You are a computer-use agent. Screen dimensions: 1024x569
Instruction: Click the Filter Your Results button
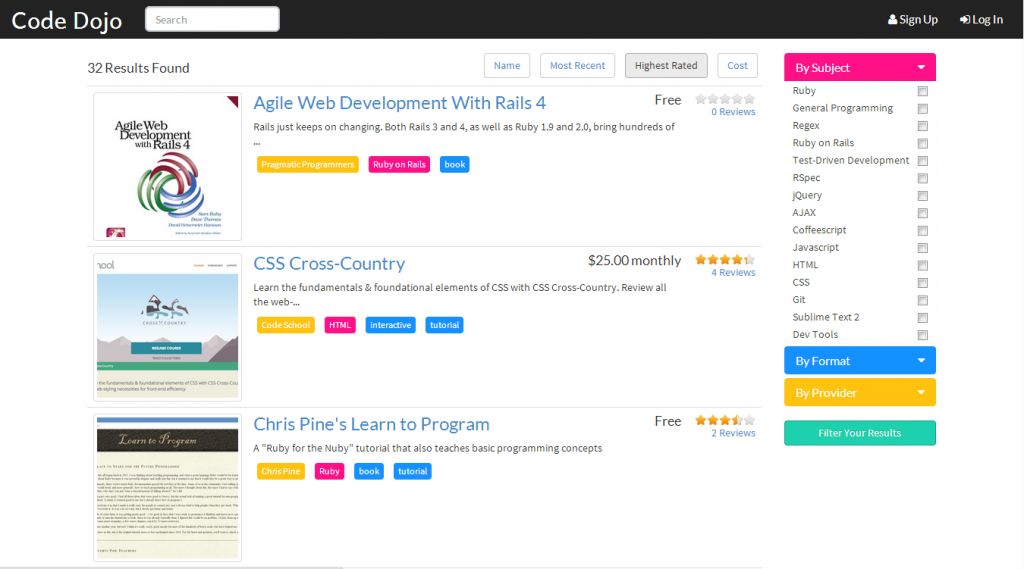coord(859,433)
